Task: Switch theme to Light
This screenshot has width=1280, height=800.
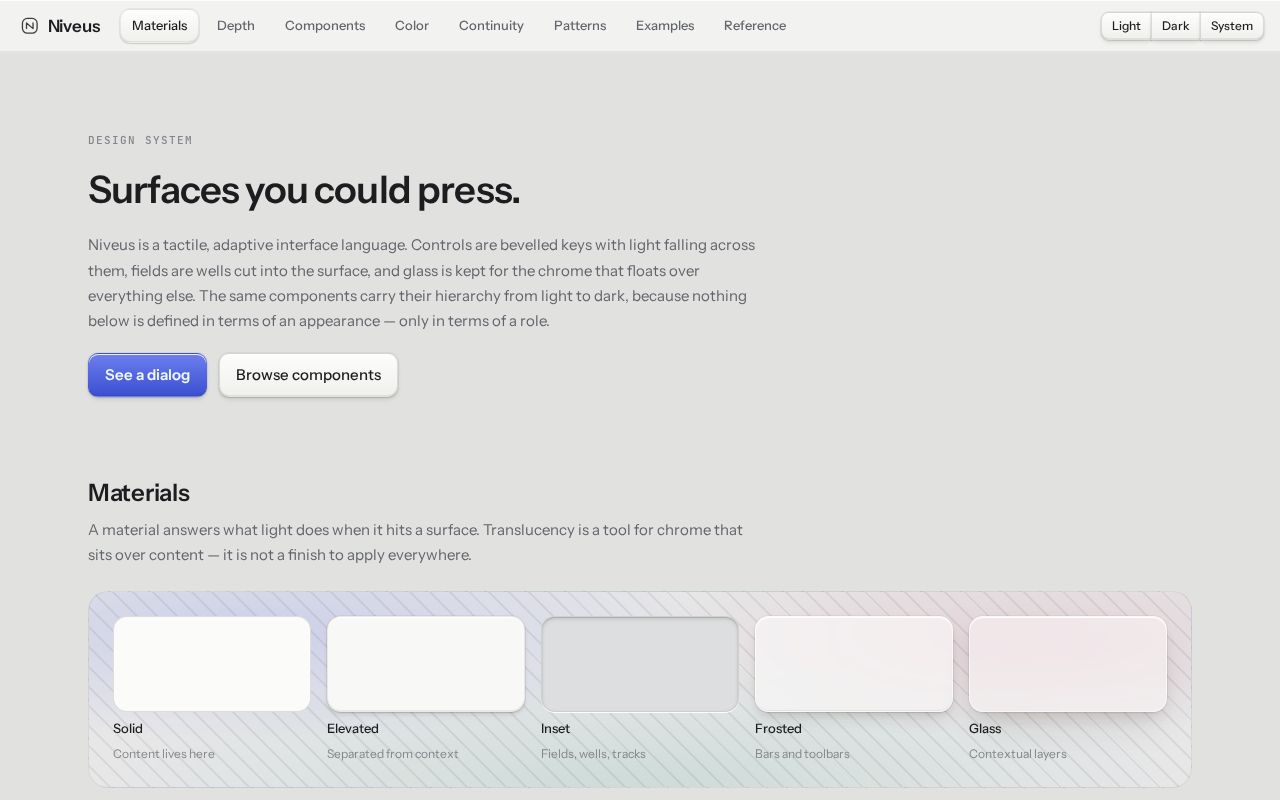Action: [x=1126, y=26]
